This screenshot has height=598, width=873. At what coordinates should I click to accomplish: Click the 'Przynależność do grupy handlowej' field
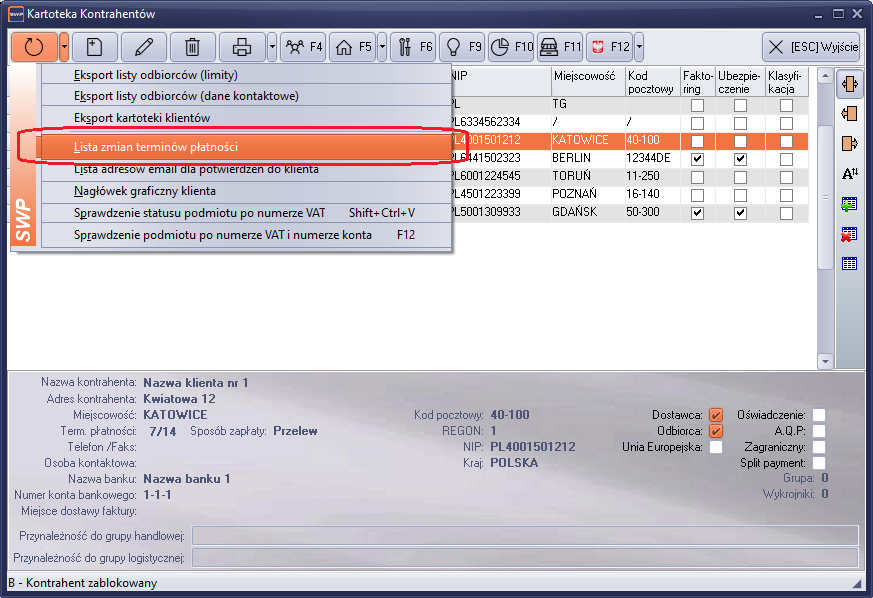524,535
